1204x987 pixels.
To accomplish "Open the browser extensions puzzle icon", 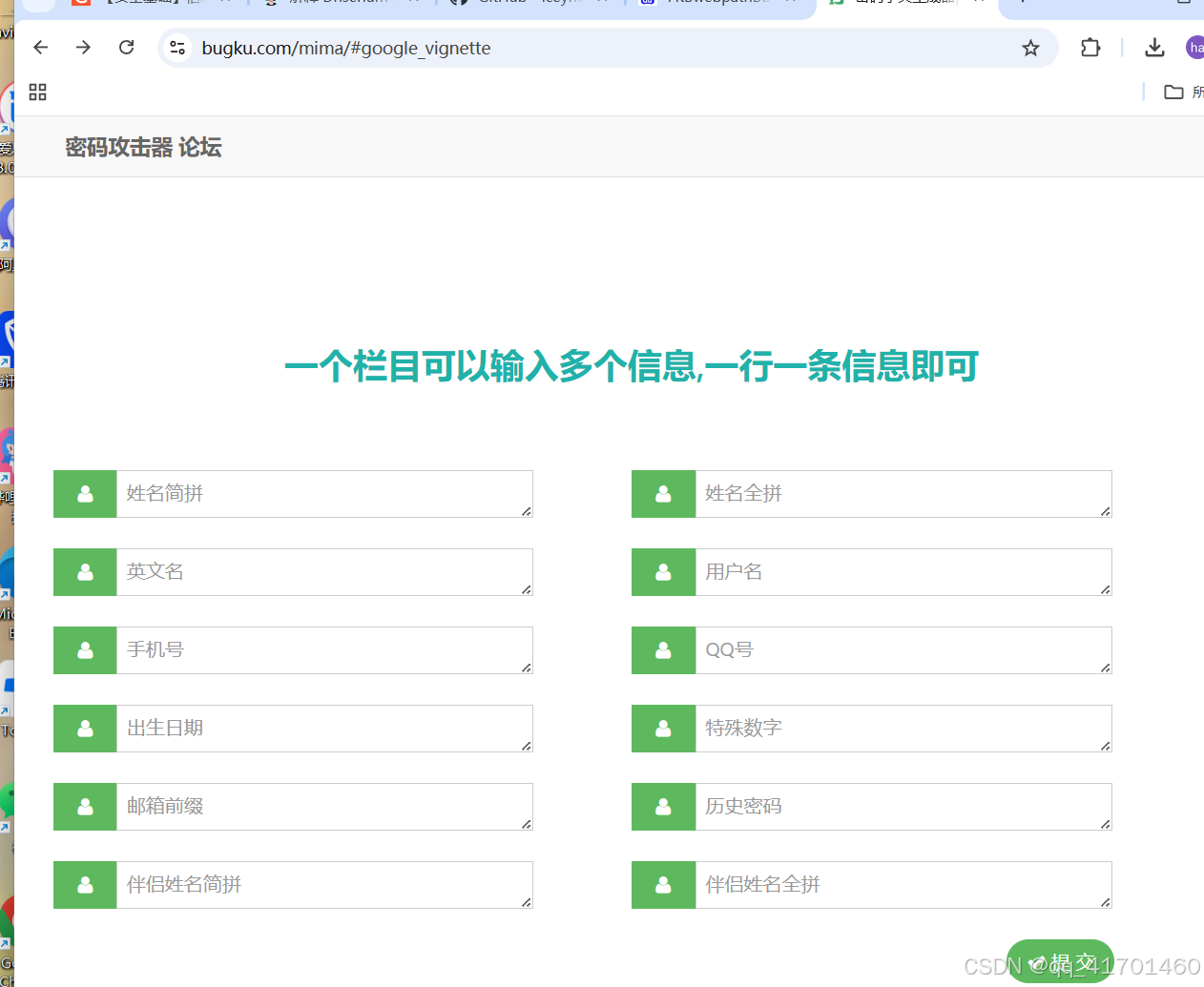I will tap(1090, 47).
